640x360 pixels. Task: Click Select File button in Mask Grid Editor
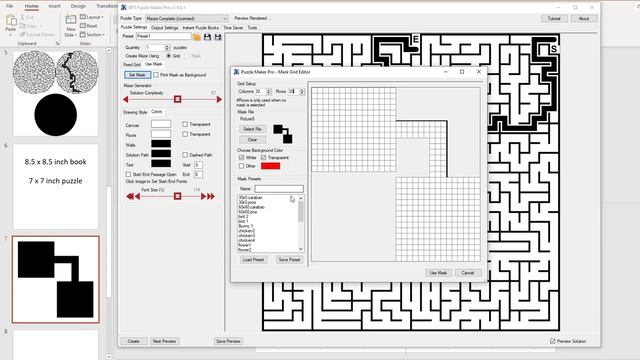252,129
